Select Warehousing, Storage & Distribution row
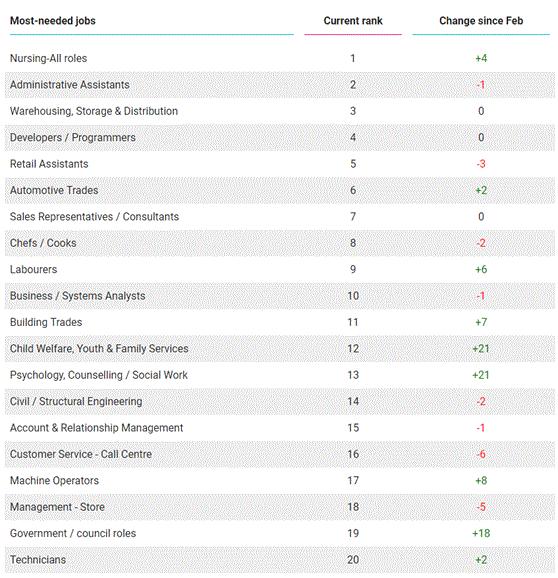Viewport: 558px width, 578px height. (x=280, y=111)
